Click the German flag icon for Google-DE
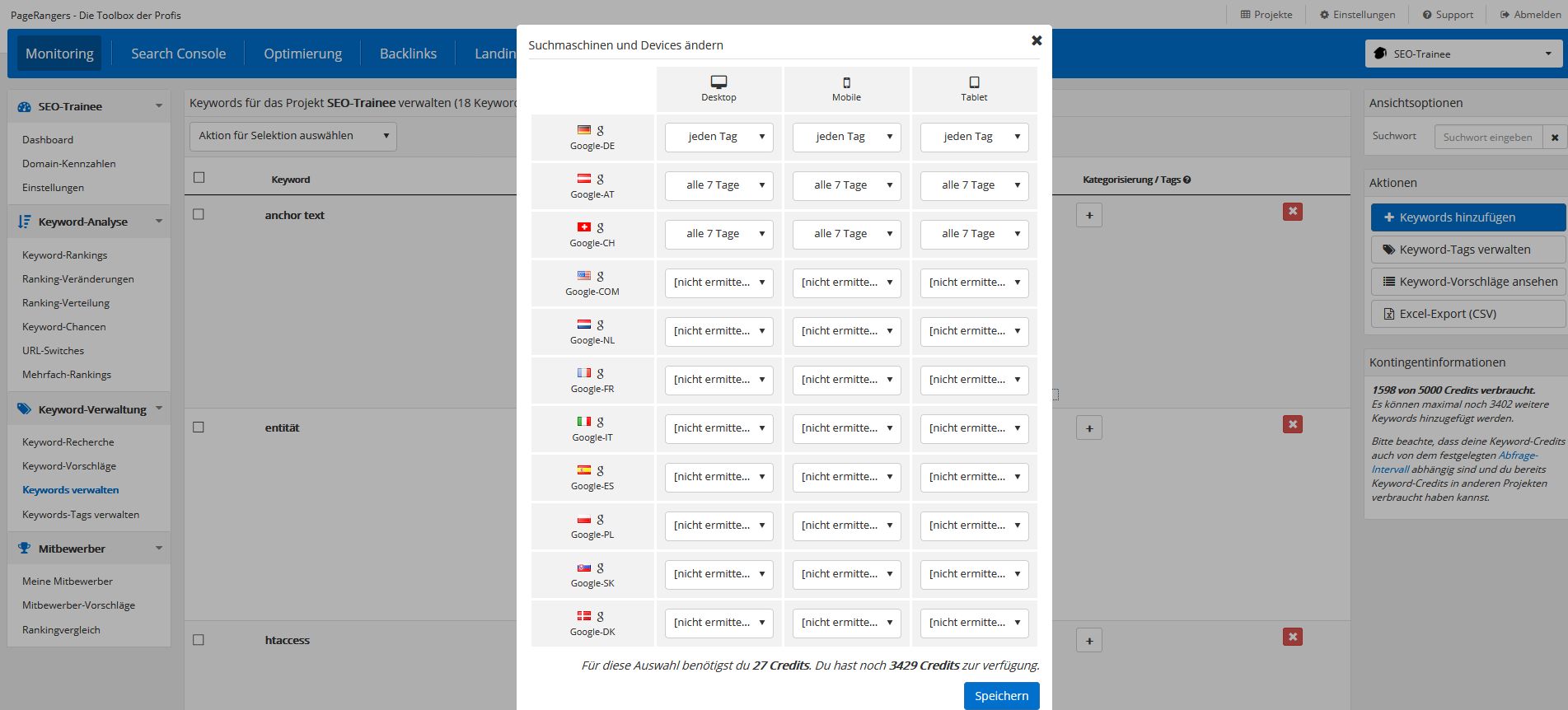Image resolution: width=1568 pixels, height=710 pixels. pos(584,130)
